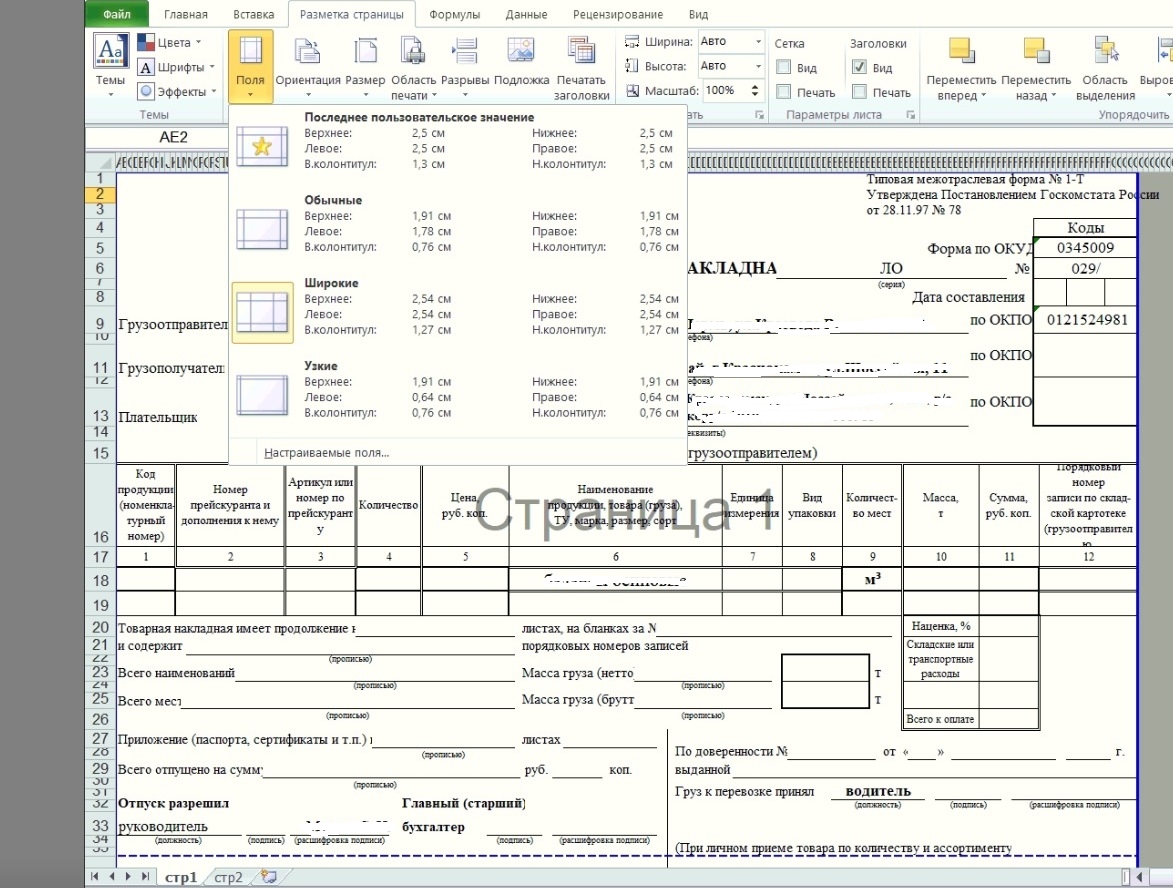Select the стр2 sheet tab

[228, 877]
